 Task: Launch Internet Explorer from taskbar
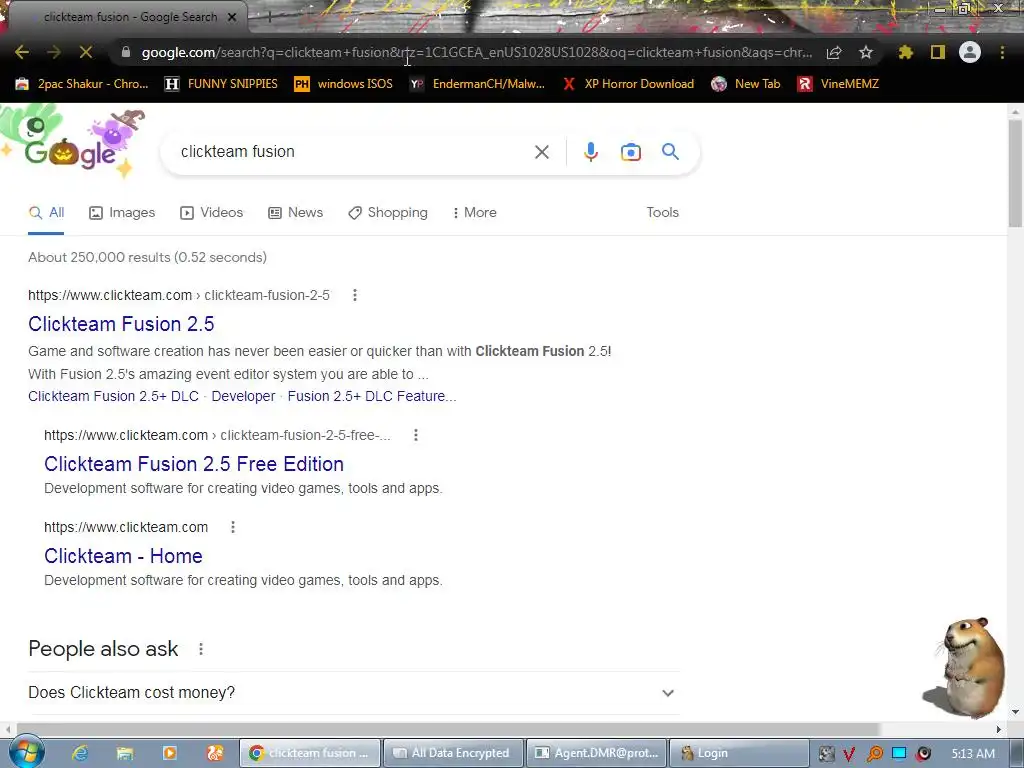(x=80, y=753)
